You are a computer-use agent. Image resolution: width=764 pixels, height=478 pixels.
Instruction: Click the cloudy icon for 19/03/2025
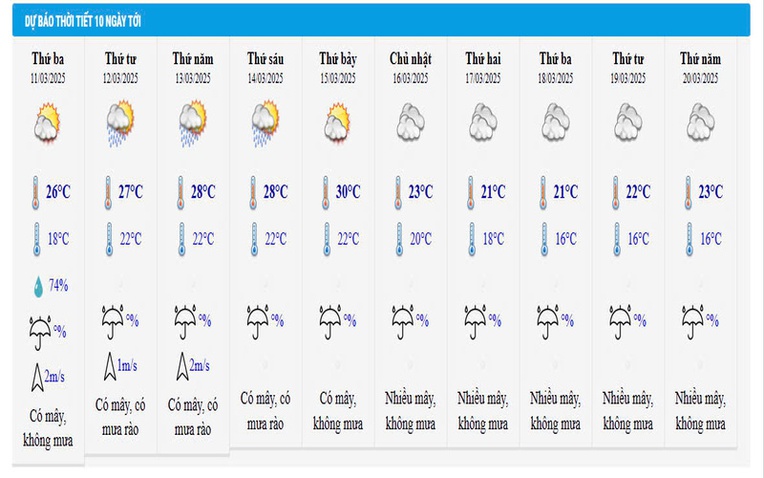tap(628, 121)
